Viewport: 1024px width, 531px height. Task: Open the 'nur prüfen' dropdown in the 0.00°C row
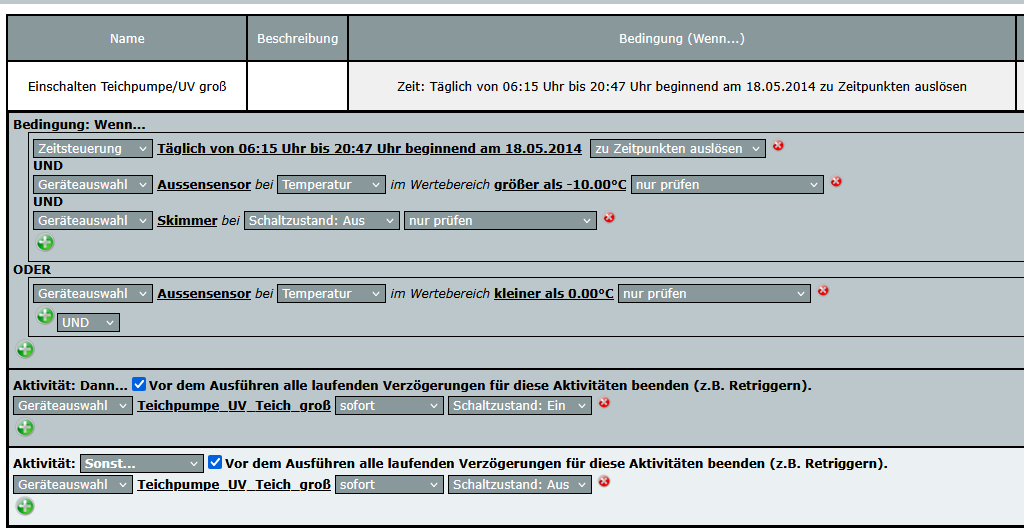pos(714,294)
